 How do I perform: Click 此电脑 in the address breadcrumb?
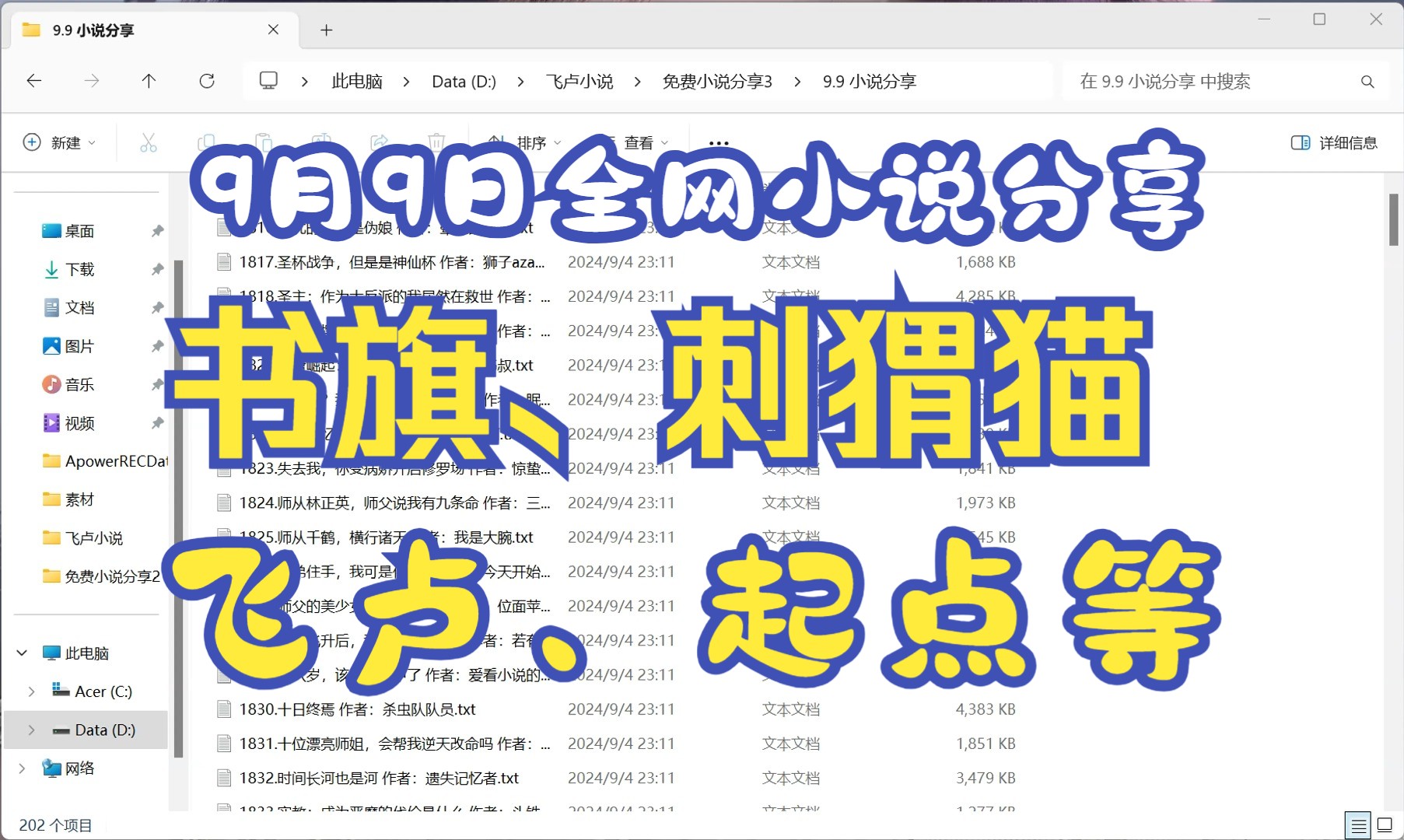(x=357, y=82)
